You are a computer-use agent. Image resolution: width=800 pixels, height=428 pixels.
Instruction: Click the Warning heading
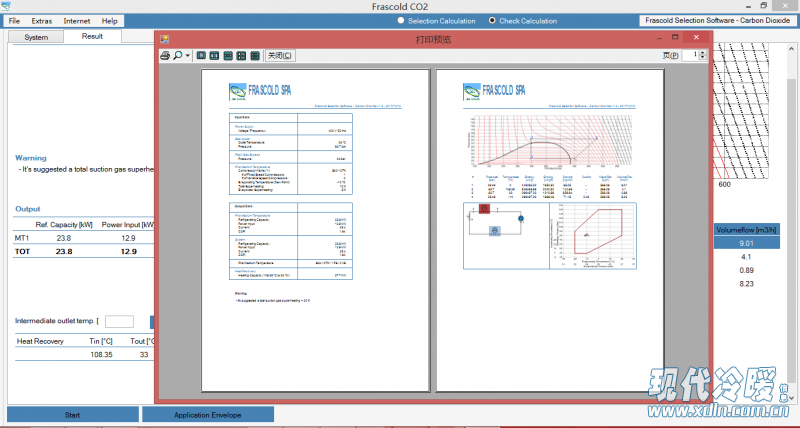click(31, 158)
